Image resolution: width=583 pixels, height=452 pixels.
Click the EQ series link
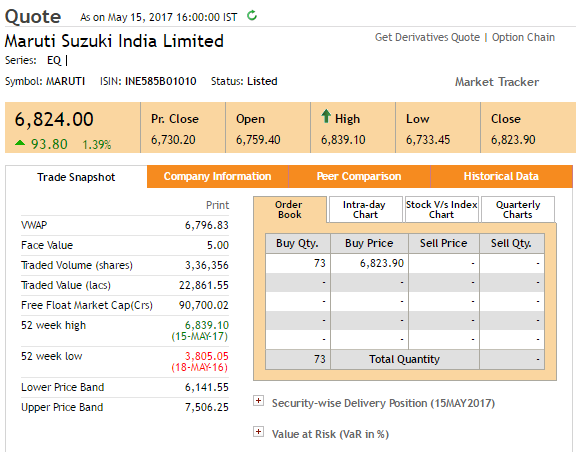[x=54, y=60]
